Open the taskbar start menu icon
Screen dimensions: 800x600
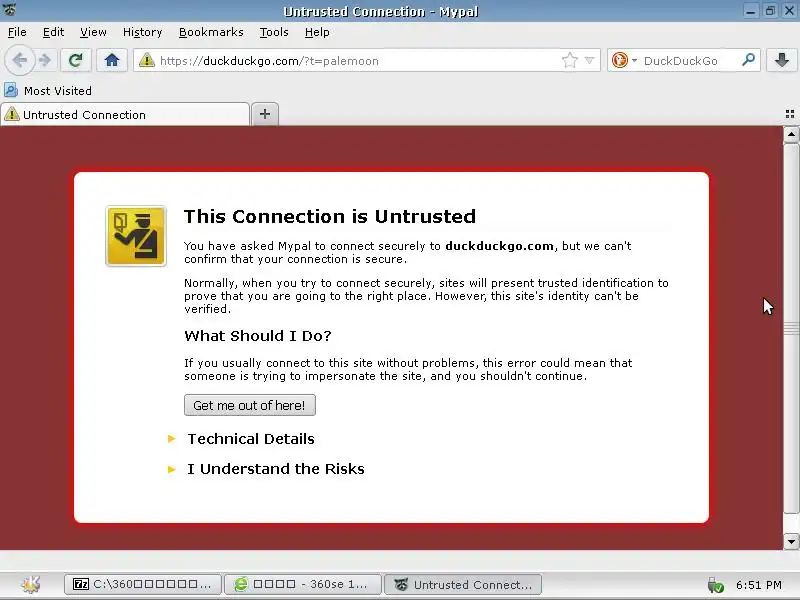[x=31, y=584]
